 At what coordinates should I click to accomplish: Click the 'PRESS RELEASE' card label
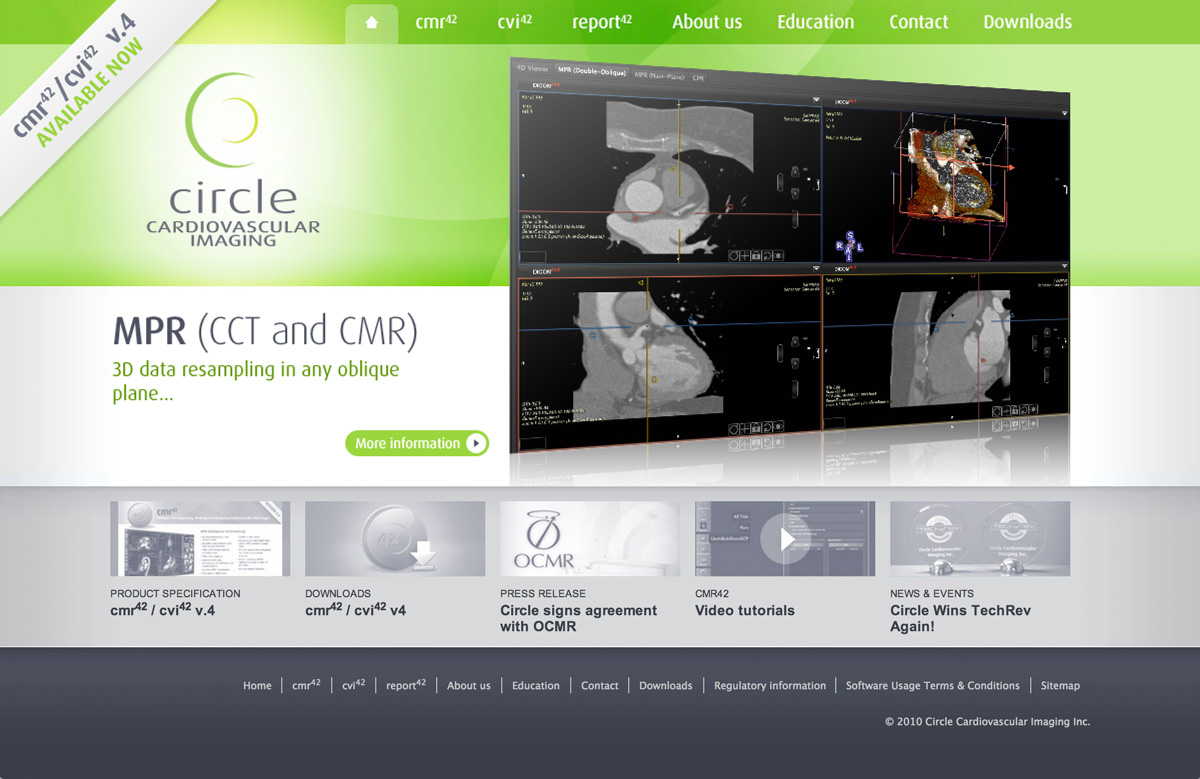click(543, 593)
